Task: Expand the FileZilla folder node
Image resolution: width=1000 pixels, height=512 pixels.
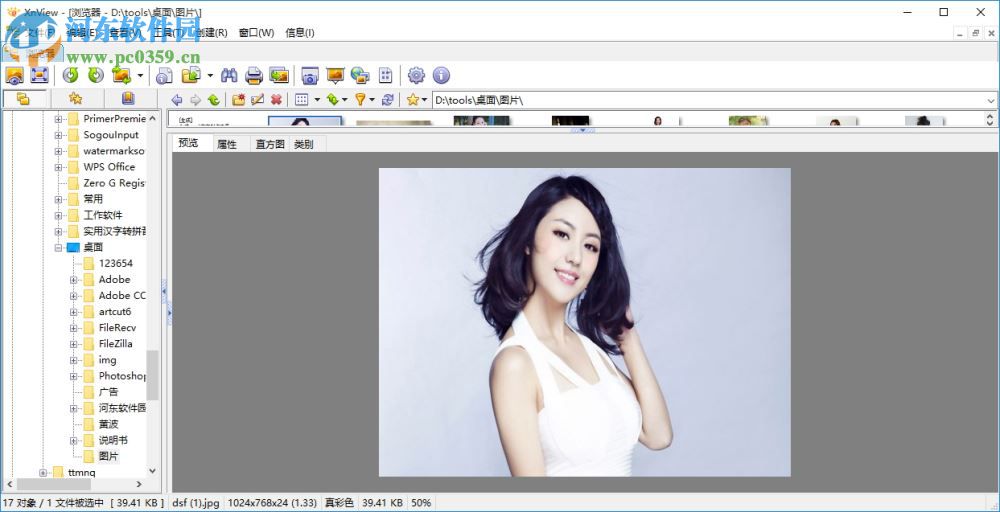Action: pos(73,344)
